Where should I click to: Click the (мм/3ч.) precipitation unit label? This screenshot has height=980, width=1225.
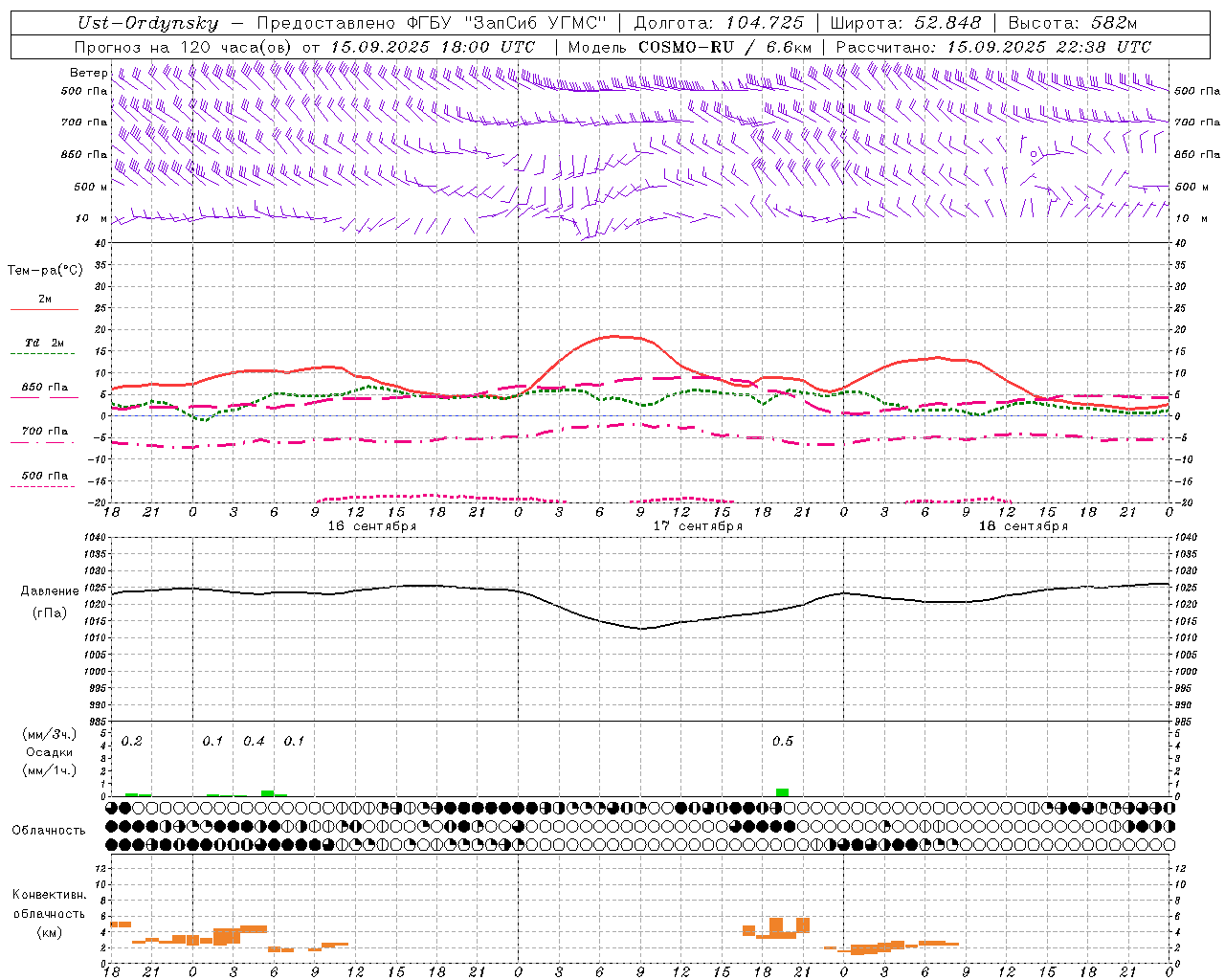(x=49, y=734)
